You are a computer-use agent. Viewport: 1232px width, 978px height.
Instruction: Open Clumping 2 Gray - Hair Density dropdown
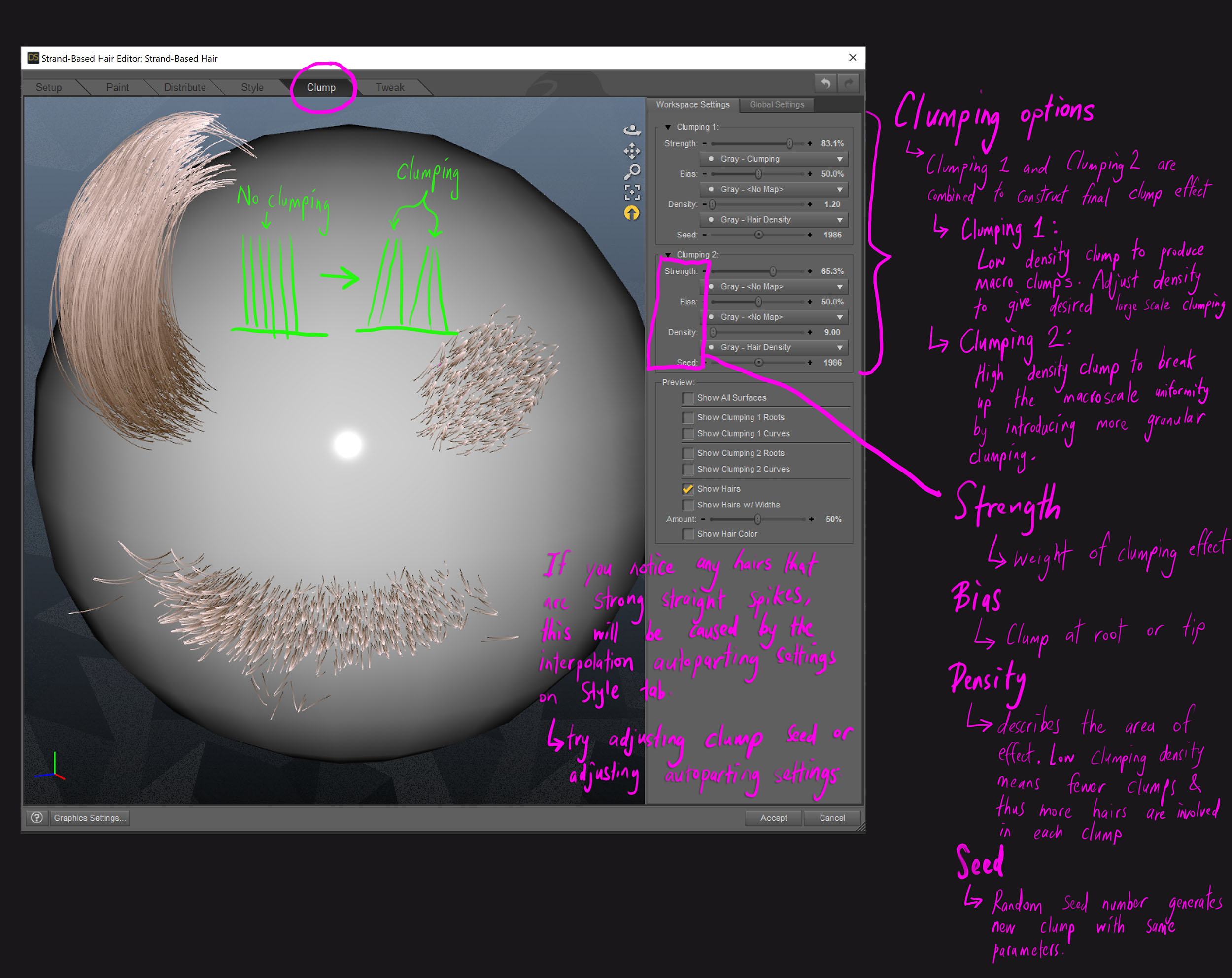pyautogui.click(x=775, y=347)
